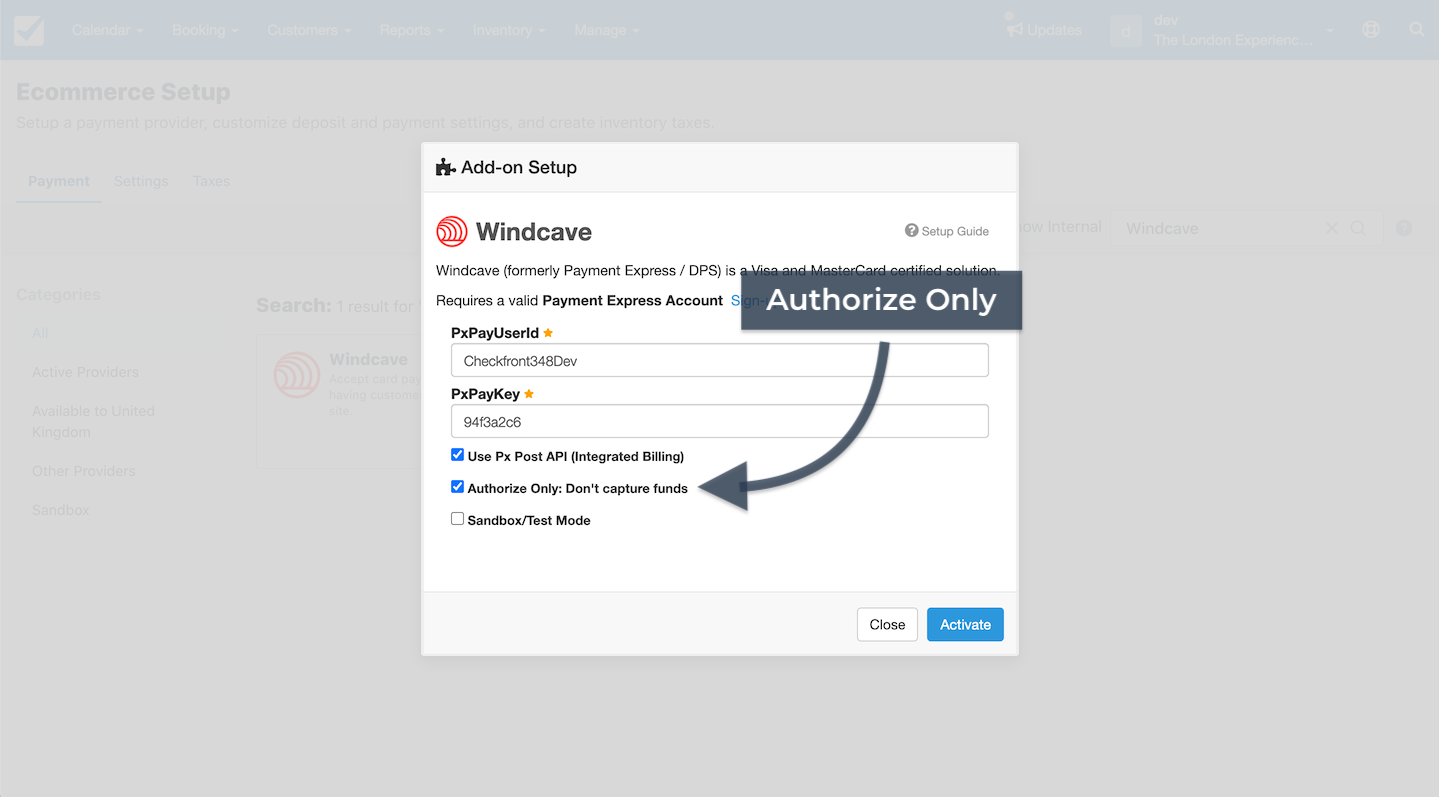Open the Setup Guide link
1439x797 pixels.
(947, 231)
